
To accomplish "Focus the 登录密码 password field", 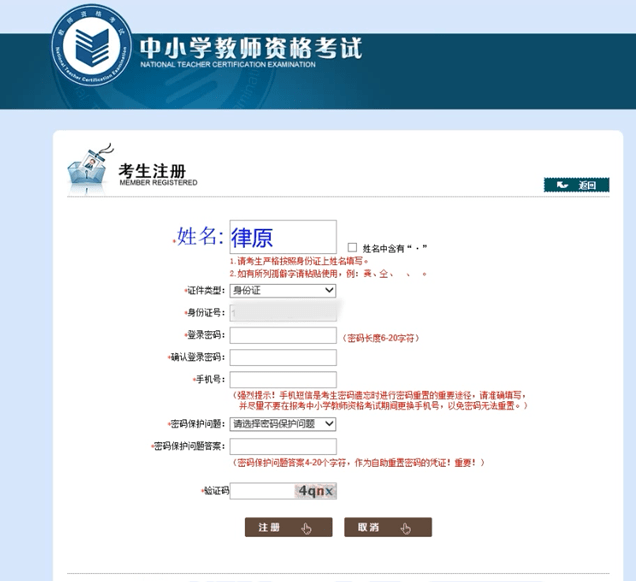I will pos(283,335).
